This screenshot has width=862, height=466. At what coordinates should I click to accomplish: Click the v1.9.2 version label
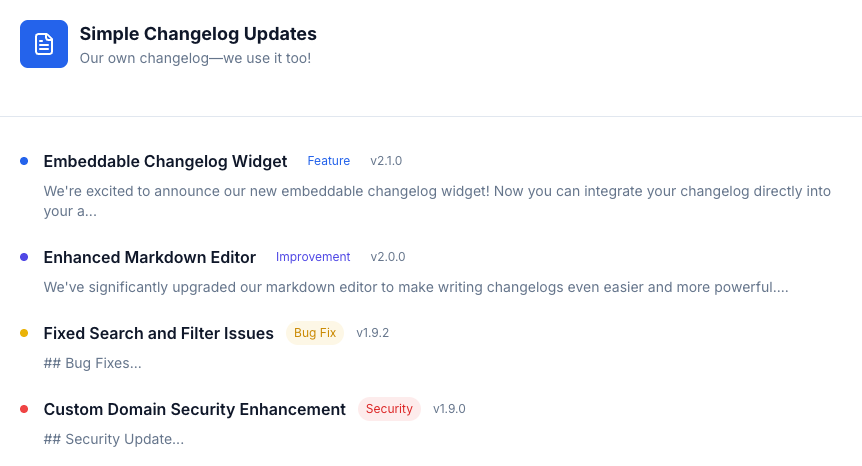tap(372, 333)
